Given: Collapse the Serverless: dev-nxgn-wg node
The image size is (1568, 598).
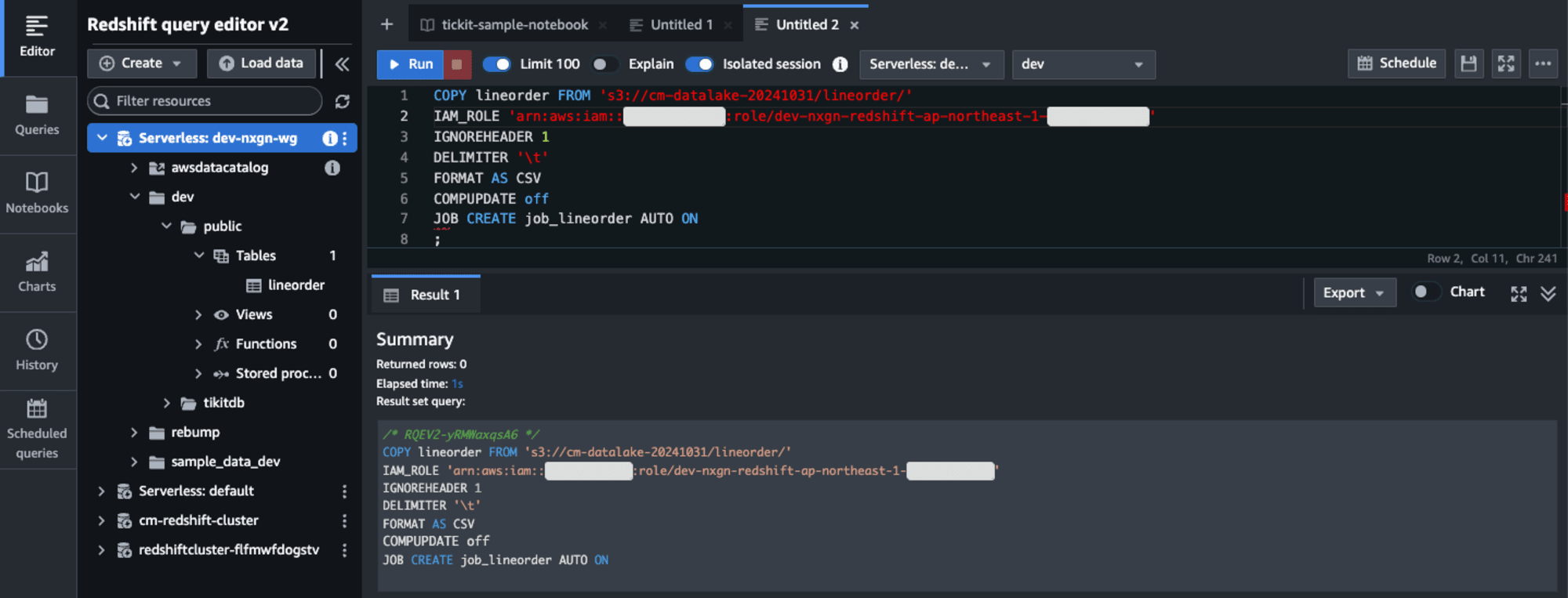Looking at the screenshot, I should (x=102, y=138).
